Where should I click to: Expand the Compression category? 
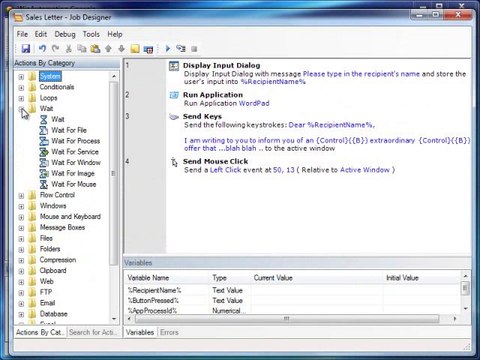pyautogui.click(x=21, y=261)
